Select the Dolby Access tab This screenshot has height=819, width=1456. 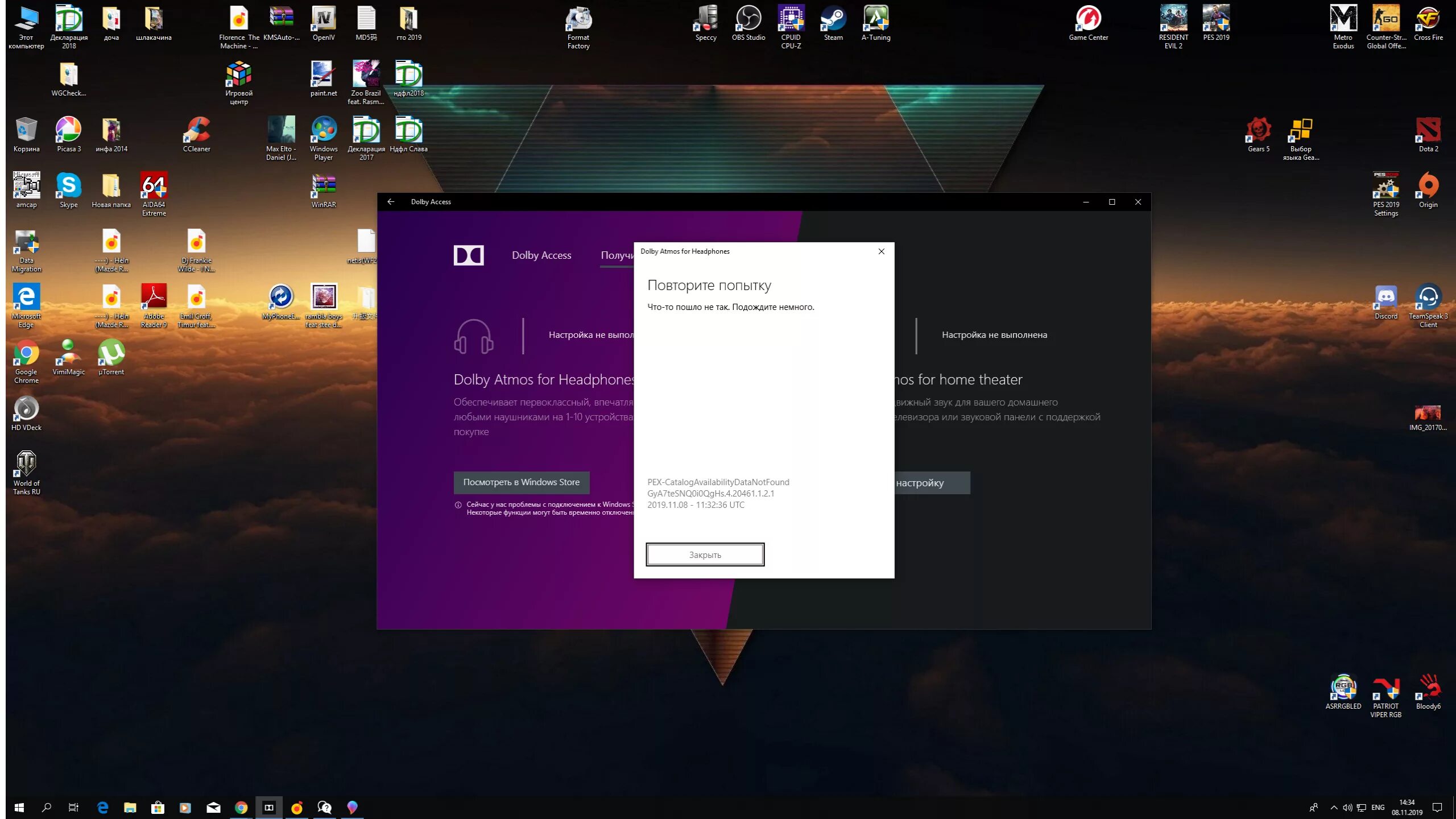541,255
